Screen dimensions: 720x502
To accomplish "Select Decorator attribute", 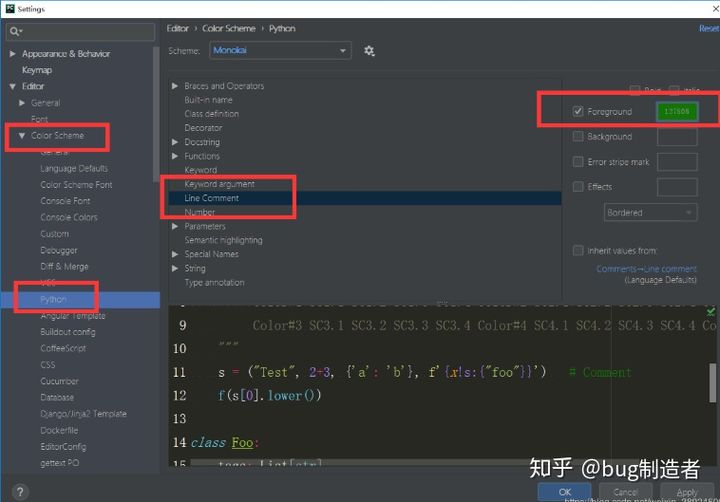I will point(203,128).
